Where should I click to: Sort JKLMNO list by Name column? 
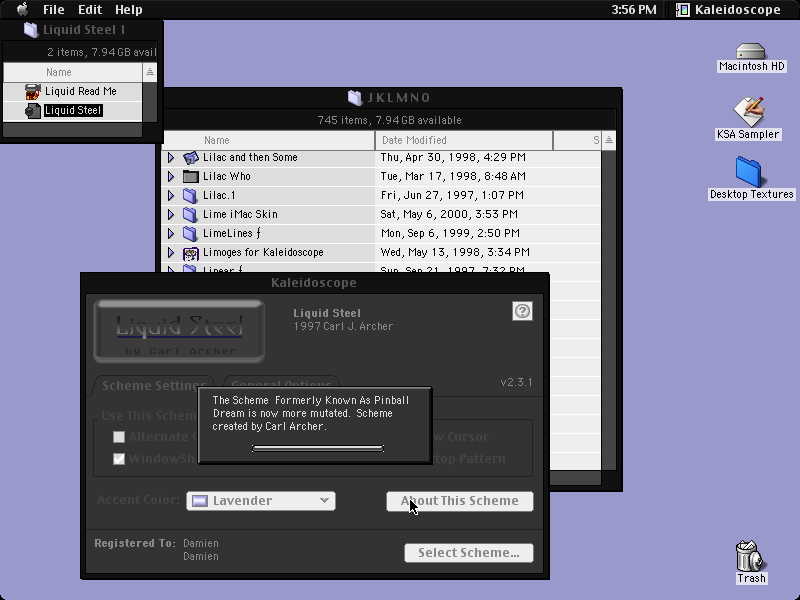268,140
